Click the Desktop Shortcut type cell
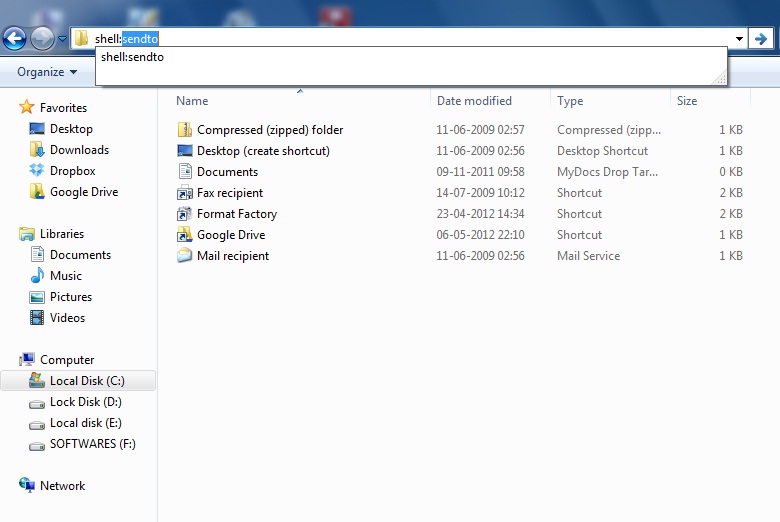 pyautogui.click(x=602, y=151)
